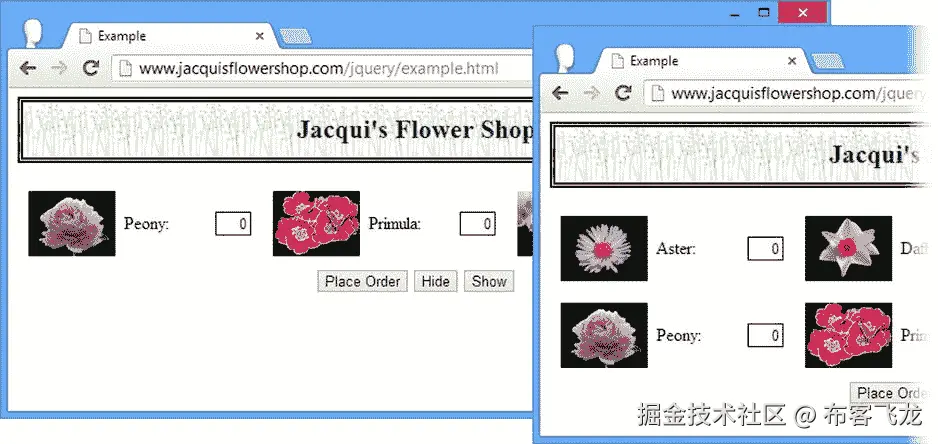The image size is (938, 444).
Task: Click the Jacqui's Flower Shop heading in the left window
Action: point(415,130)
